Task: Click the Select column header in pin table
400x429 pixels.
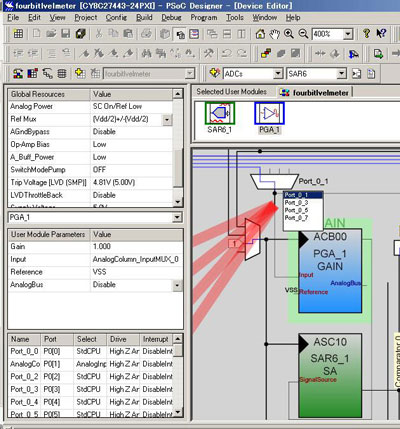Action: [90, 339]
